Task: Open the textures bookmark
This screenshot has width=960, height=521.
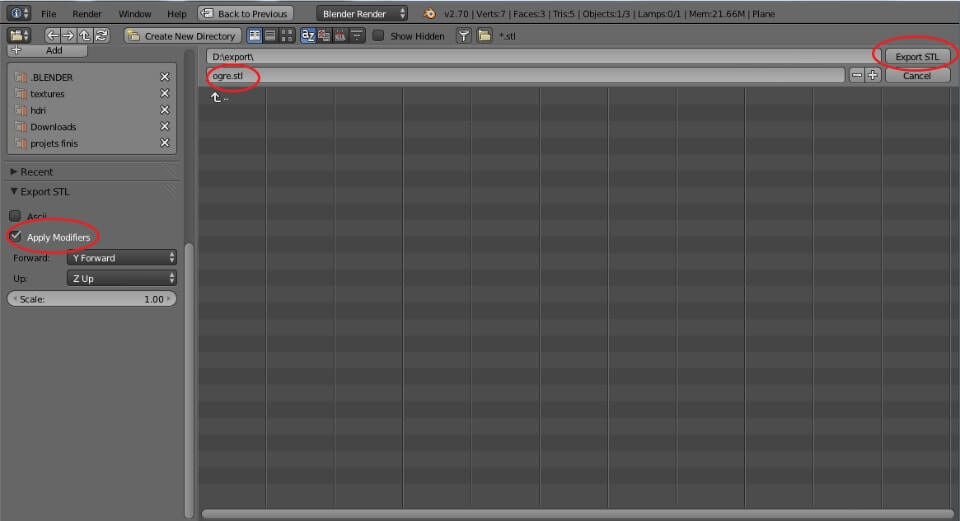Action: 47,94
